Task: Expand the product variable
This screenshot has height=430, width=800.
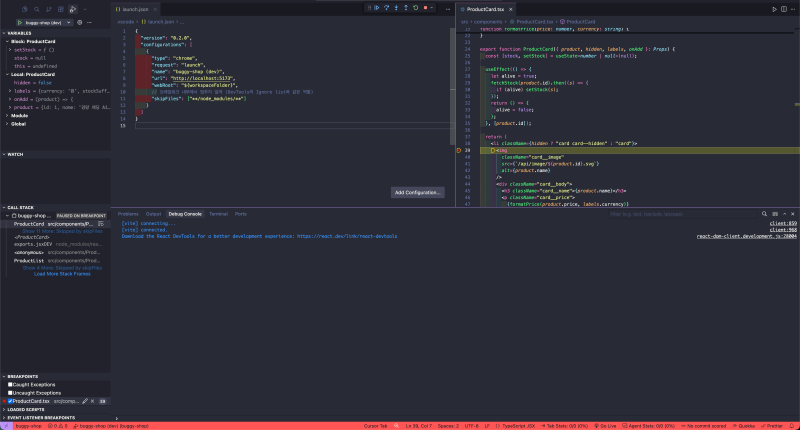Action: 10,108
